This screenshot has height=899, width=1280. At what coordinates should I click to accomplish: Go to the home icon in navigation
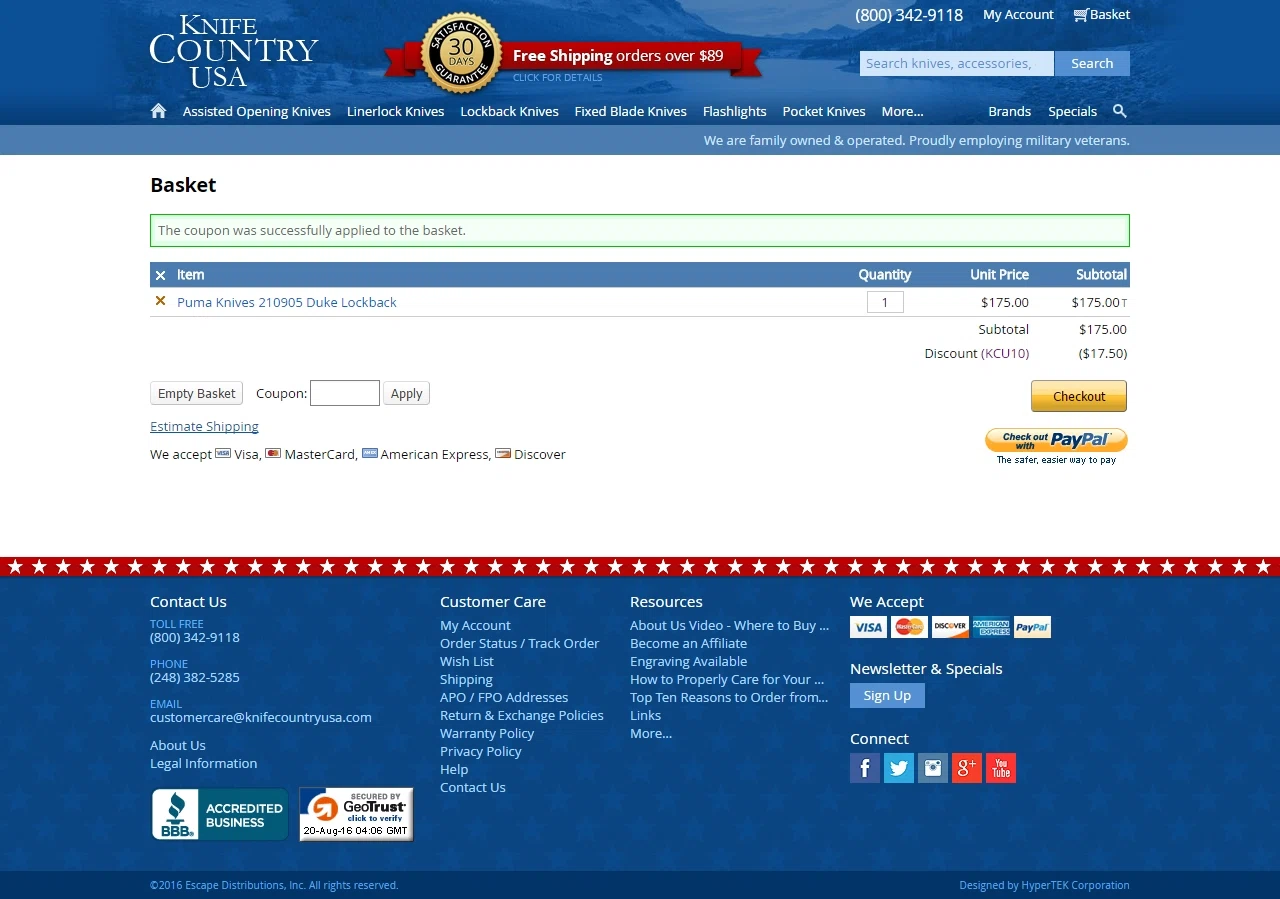click(x=158, y=111)
